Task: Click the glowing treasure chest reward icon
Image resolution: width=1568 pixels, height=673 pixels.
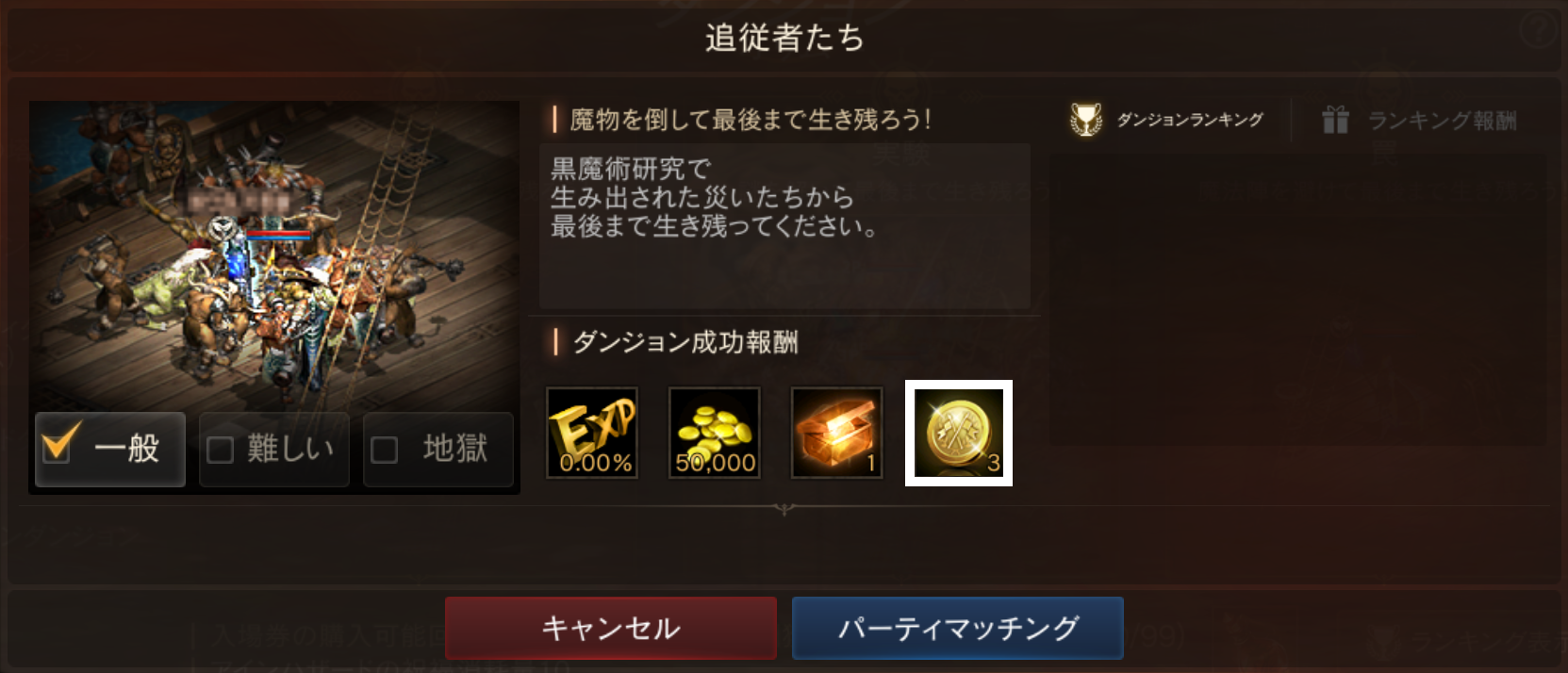Action: [836, 433]
